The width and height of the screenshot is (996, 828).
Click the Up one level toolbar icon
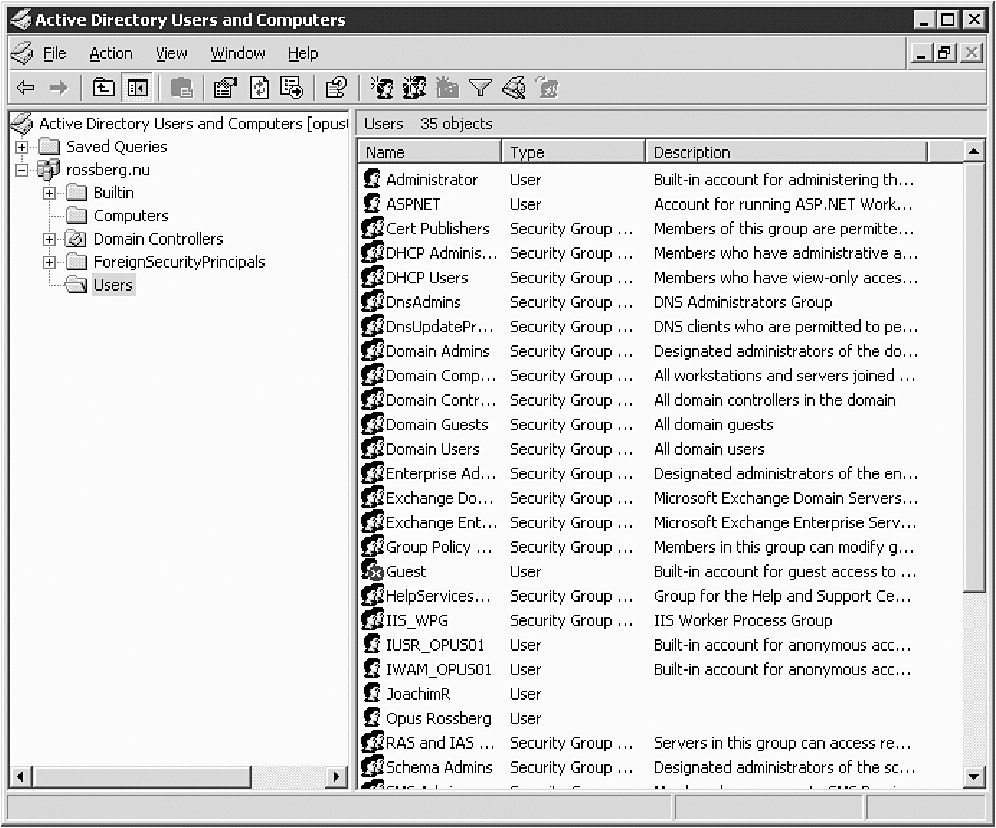tap(104, 88)
